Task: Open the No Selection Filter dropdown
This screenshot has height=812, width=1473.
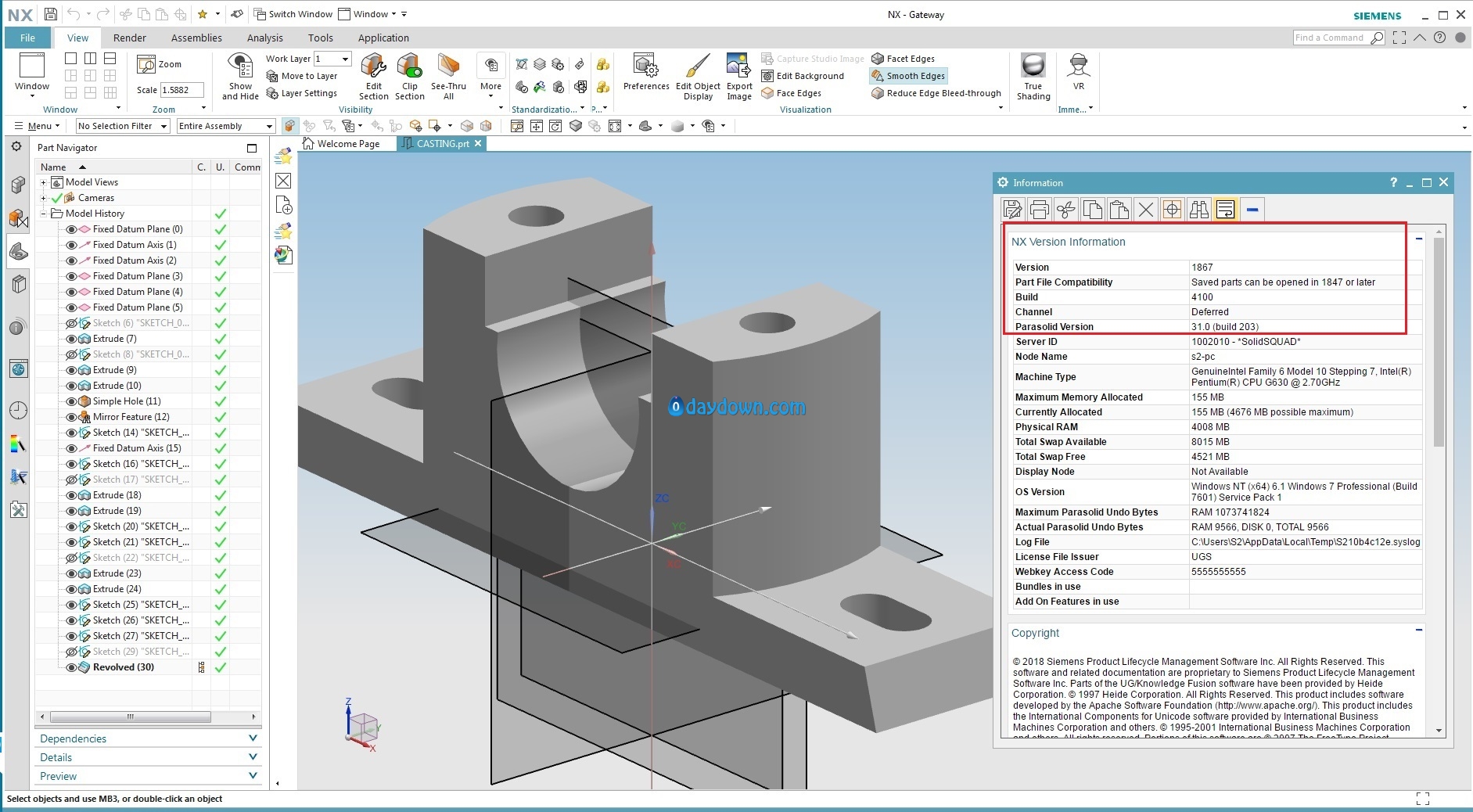Action: pos(123,126)
